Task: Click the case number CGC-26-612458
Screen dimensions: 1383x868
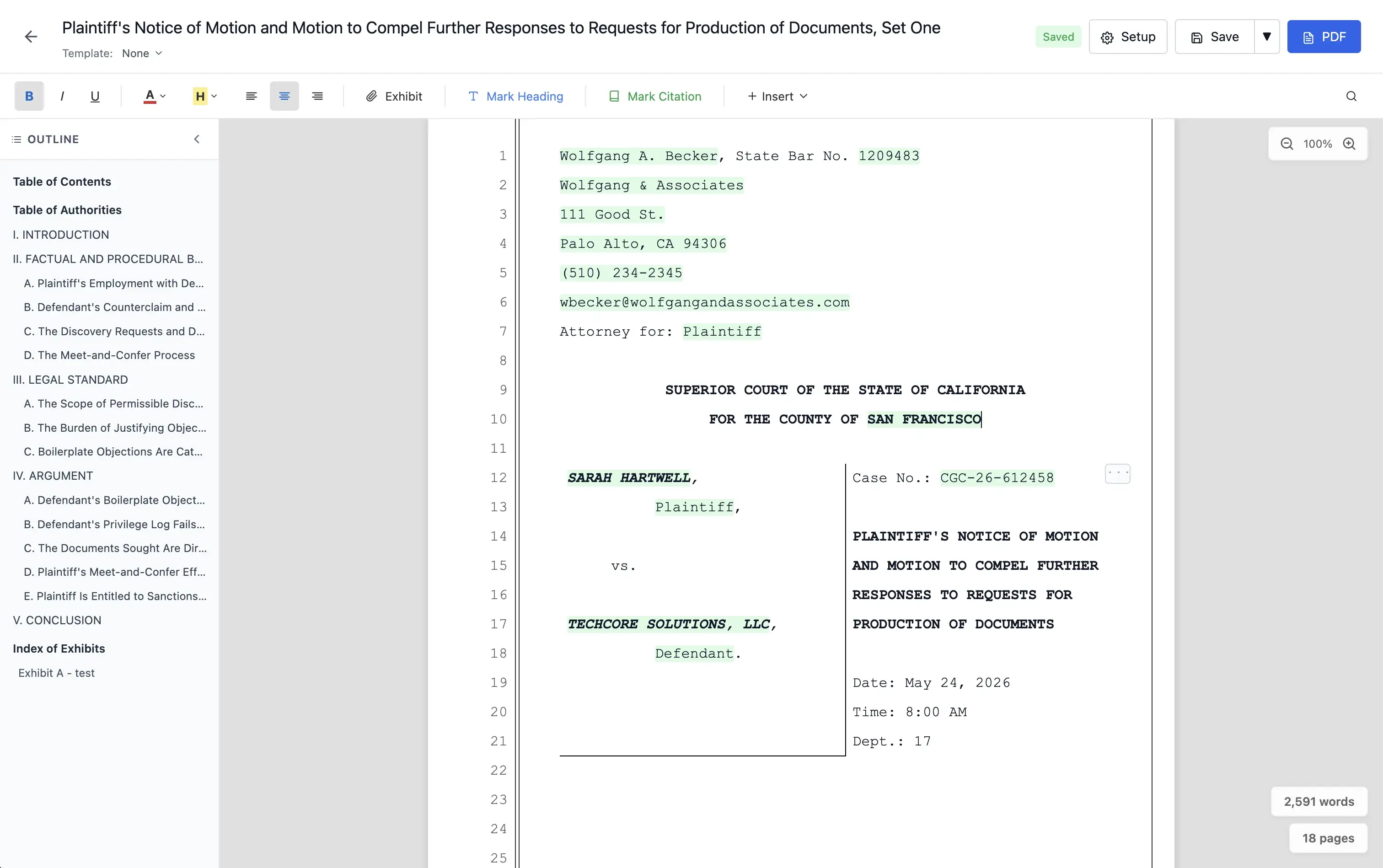Action: coord(997,477)
